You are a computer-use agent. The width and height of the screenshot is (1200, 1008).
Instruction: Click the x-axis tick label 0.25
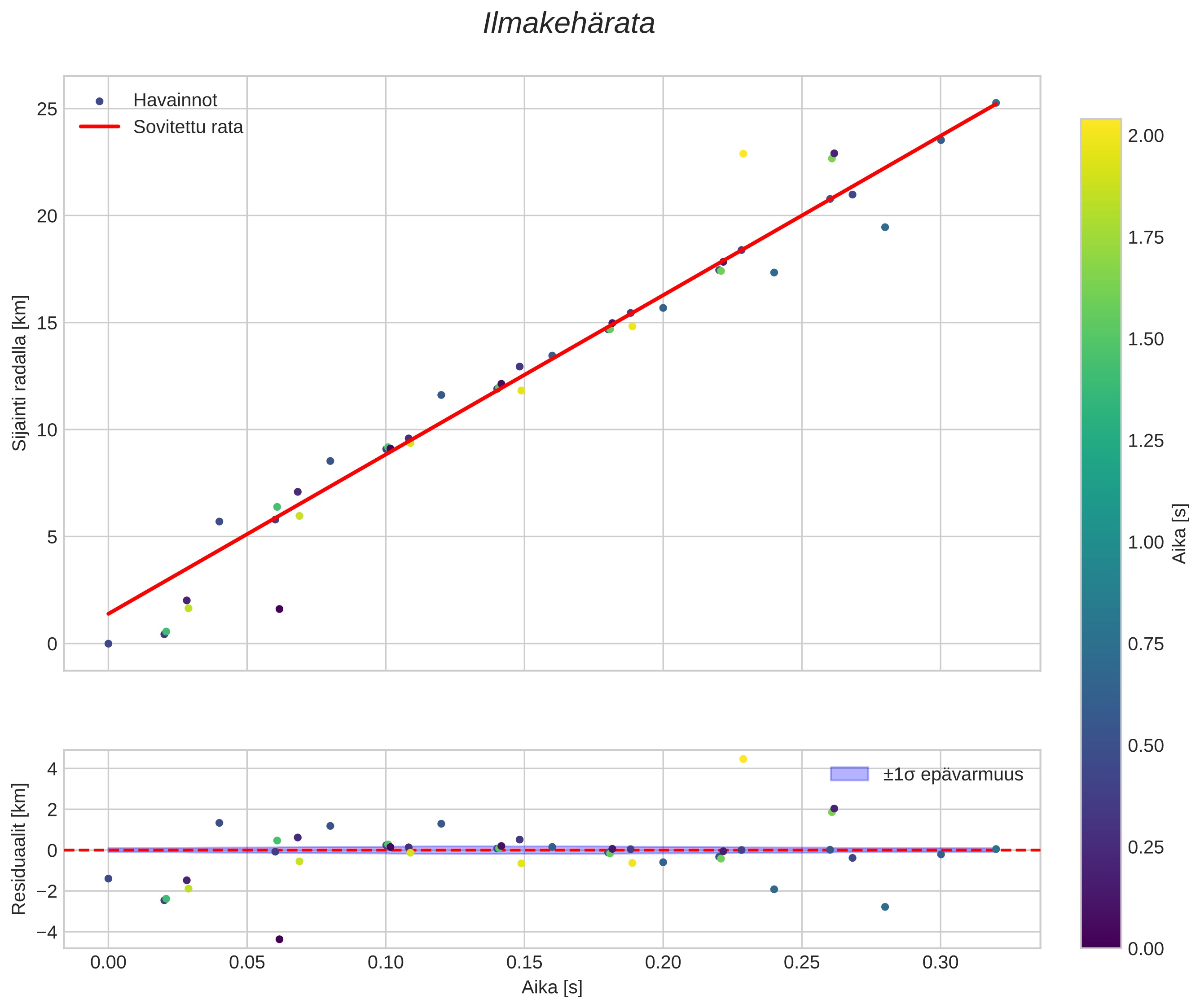coord(801,963)
